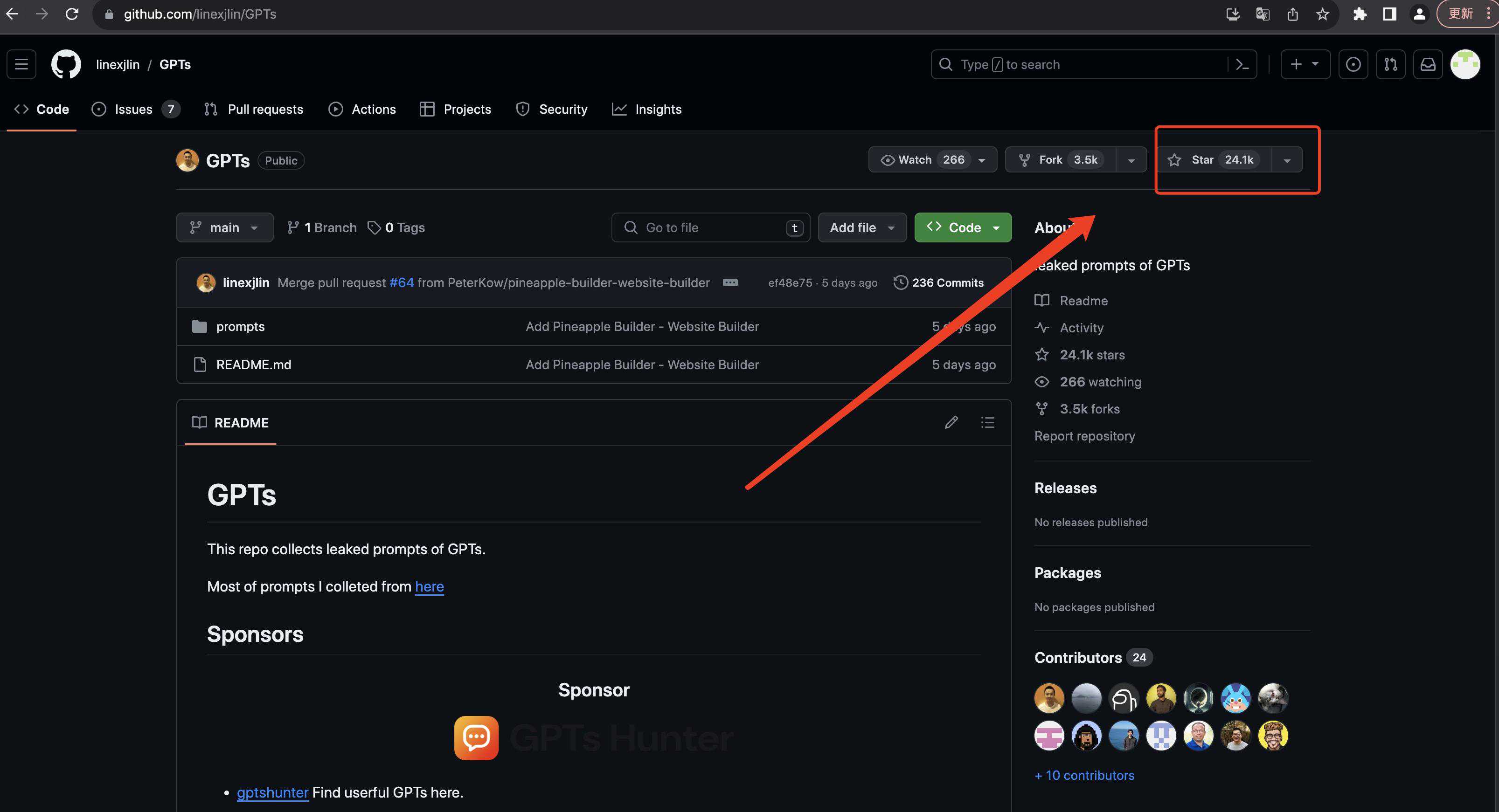
Task: Click the GitHub octocat logo
Action: [x=66, y=64]
